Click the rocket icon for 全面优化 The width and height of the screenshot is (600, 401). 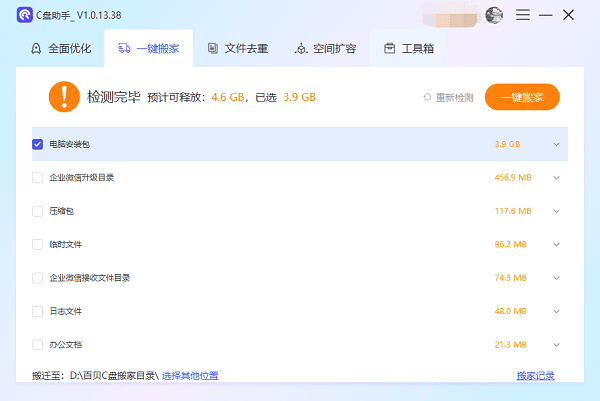click(36, 48)
